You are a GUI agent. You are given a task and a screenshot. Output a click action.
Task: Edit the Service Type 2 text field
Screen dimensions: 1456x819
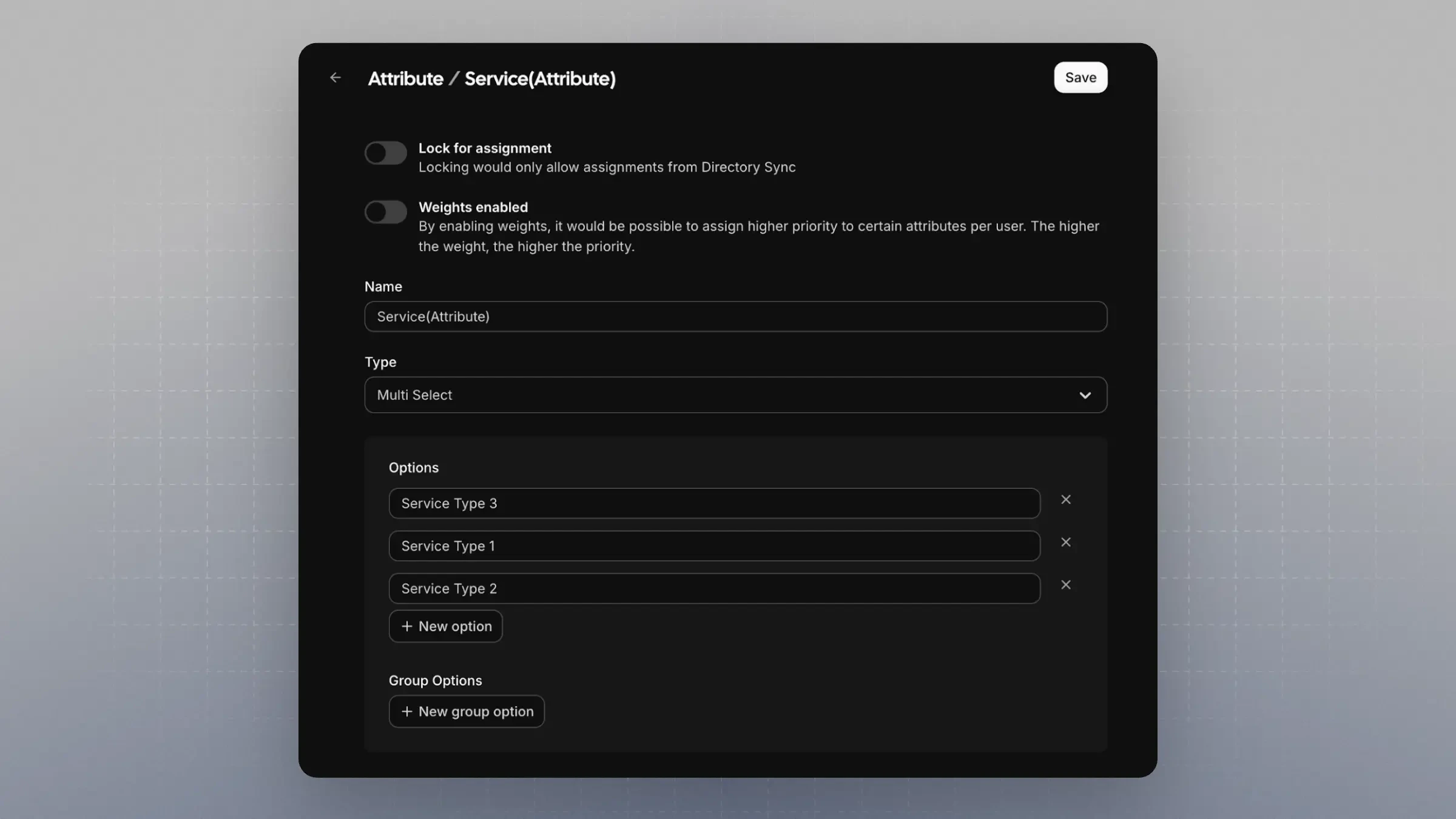pyautogui.click(x=714, y=588)
